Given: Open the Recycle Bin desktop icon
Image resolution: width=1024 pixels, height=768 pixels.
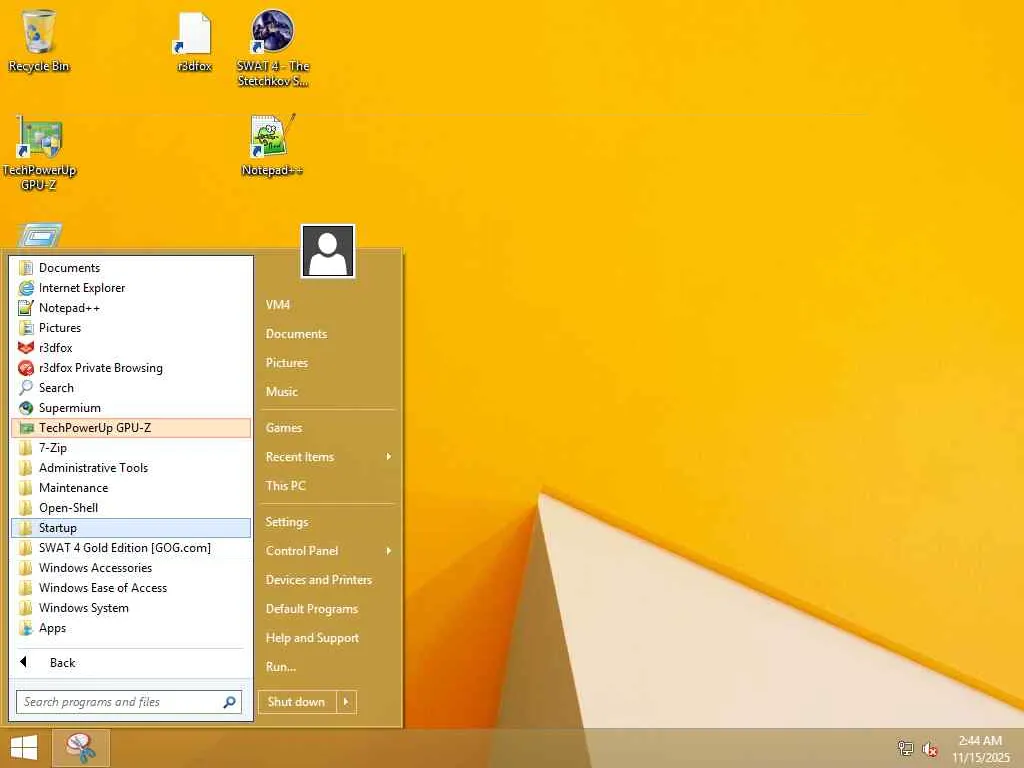Looking at the screenshot, I should [39, 40].
